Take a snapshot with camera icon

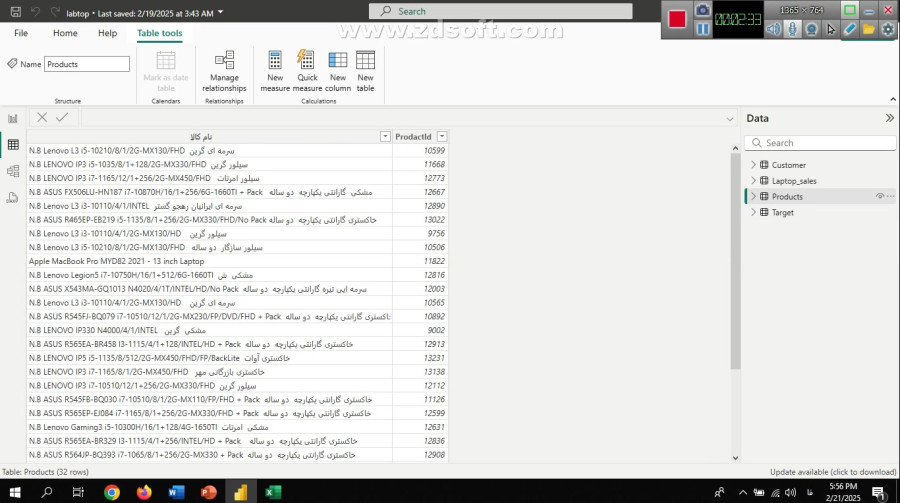pyautogui.click(x=703, y=10)
